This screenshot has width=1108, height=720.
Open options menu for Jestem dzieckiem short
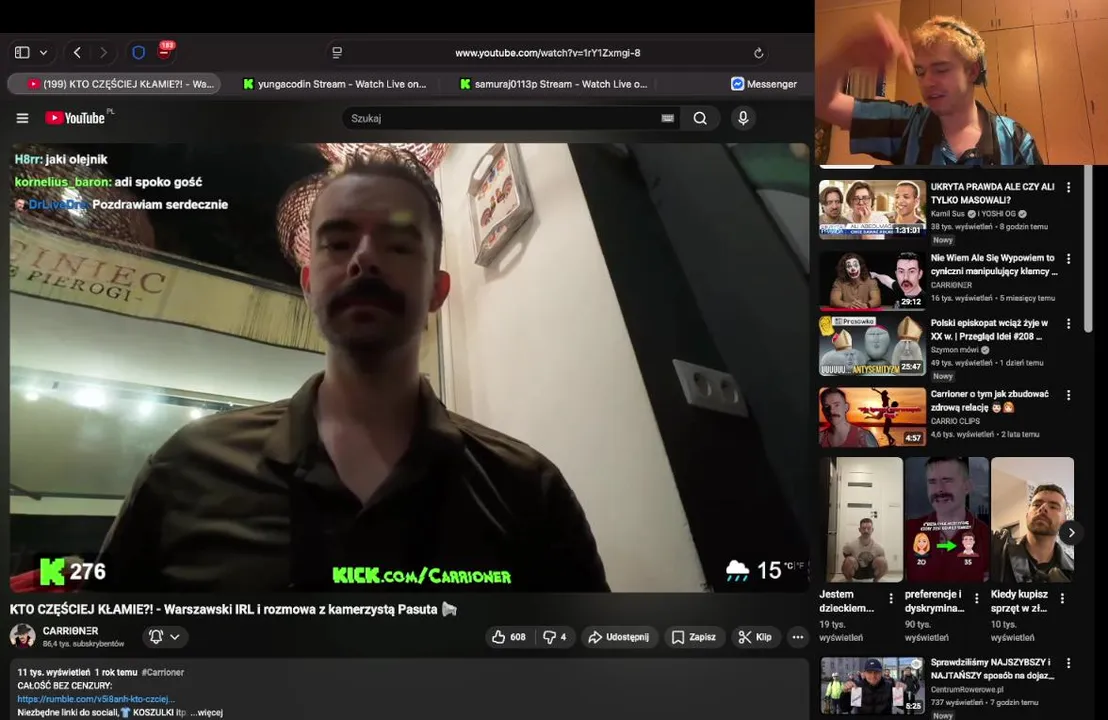(890, 598)
